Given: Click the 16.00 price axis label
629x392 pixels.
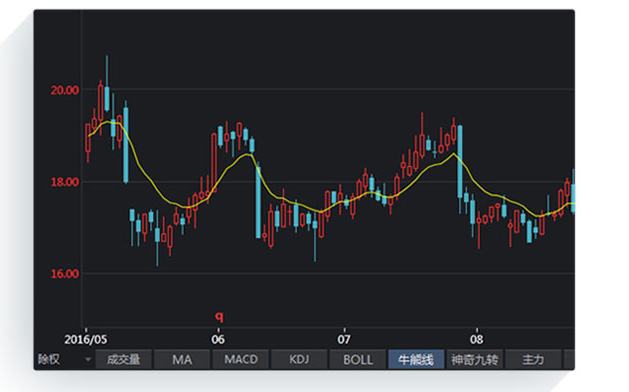Looking at the screenshot, I should pyautogui.click(x=65, y=274).
